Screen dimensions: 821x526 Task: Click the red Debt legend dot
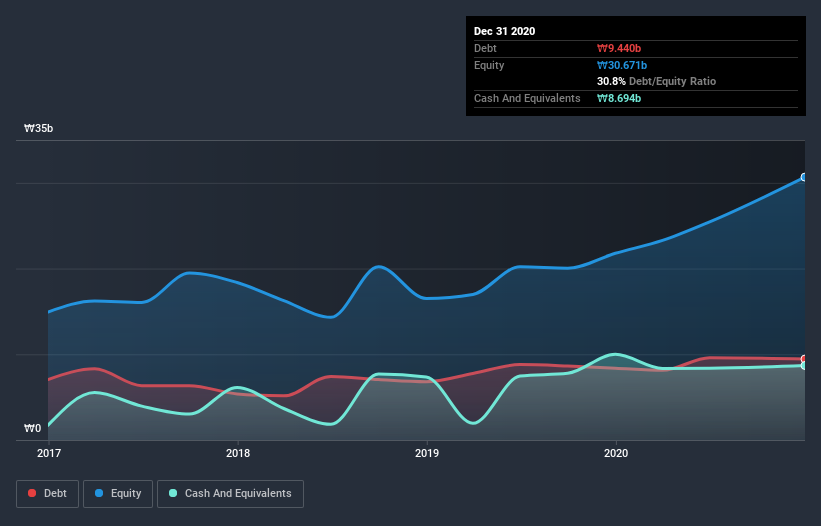tap(32, 493)
